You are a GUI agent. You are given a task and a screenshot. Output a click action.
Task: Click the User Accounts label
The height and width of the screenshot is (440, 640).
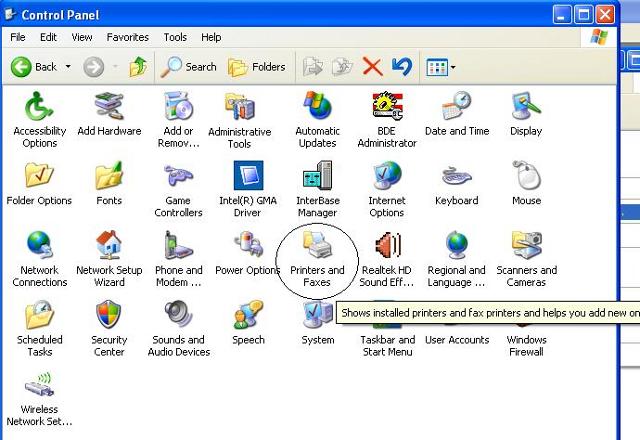pos(457,340)
